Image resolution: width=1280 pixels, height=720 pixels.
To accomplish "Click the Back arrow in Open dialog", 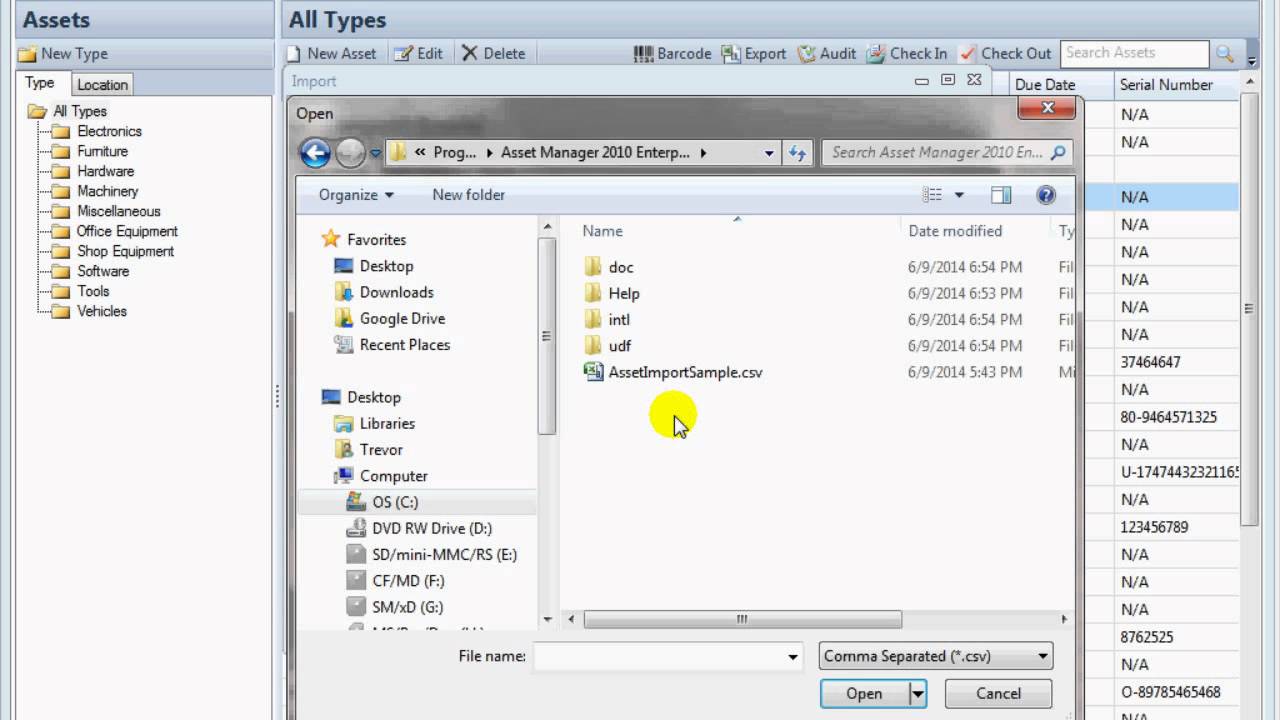I will coord(315,153).
